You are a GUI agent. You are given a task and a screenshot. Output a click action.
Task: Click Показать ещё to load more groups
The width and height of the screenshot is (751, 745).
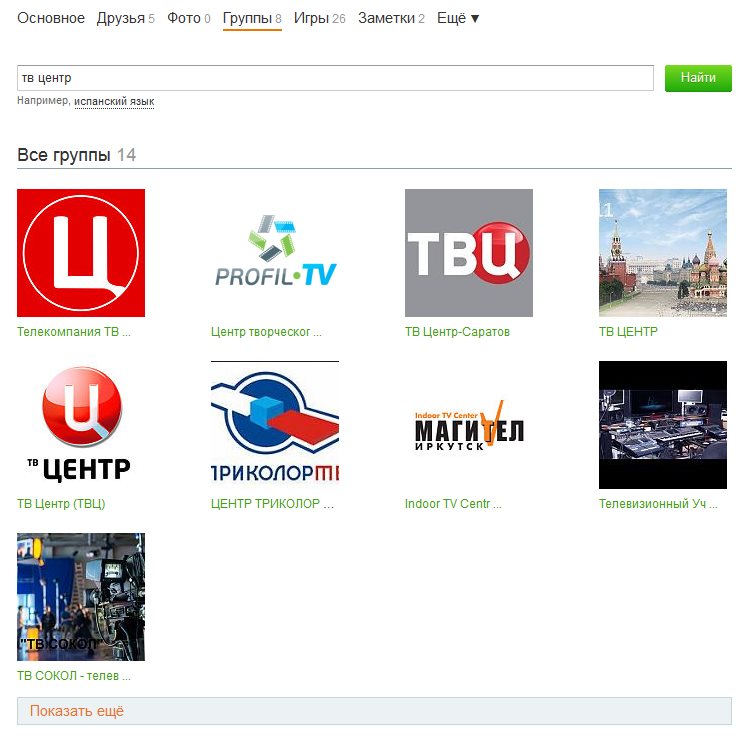coord(375,711)
